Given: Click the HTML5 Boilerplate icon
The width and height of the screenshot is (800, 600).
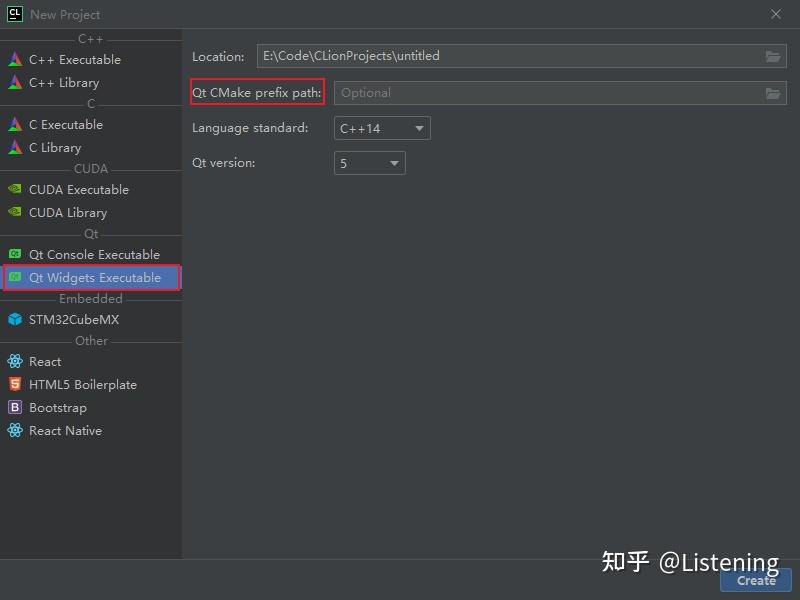Looking at the screenshot, I should tap(17, 384).
